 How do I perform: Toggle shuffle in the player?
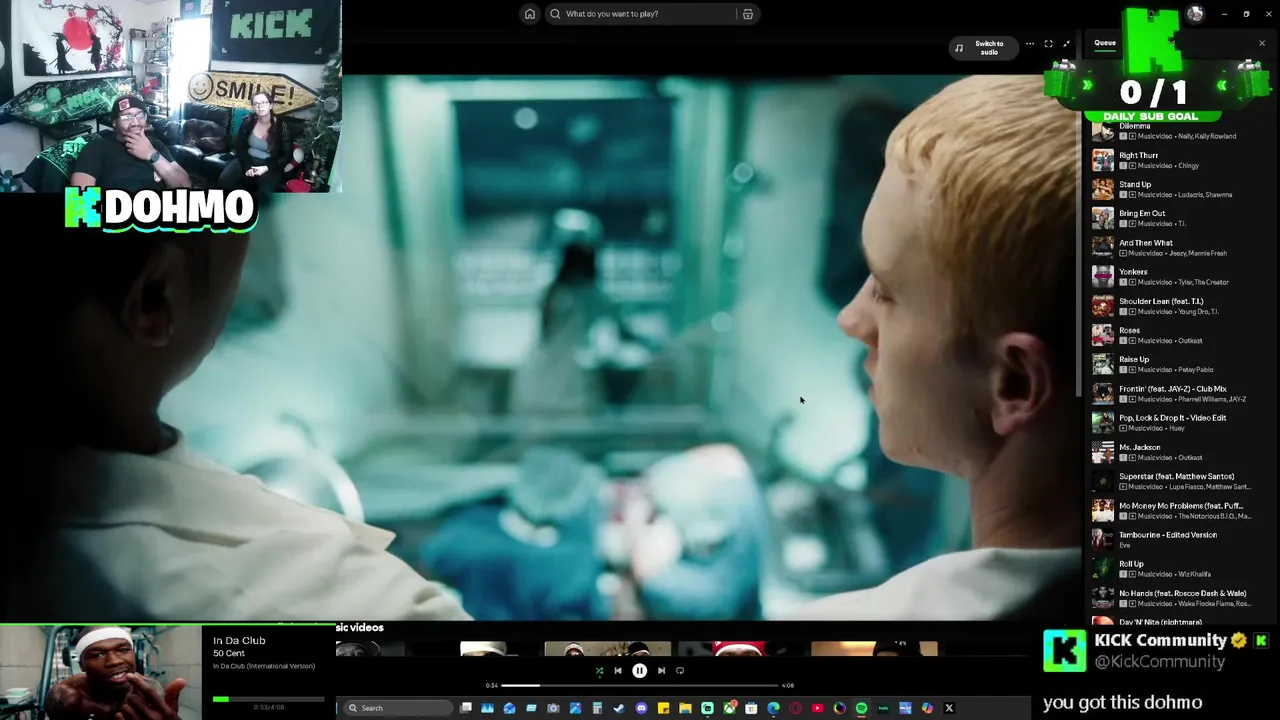pyautogui.click(x=599, y=671)
